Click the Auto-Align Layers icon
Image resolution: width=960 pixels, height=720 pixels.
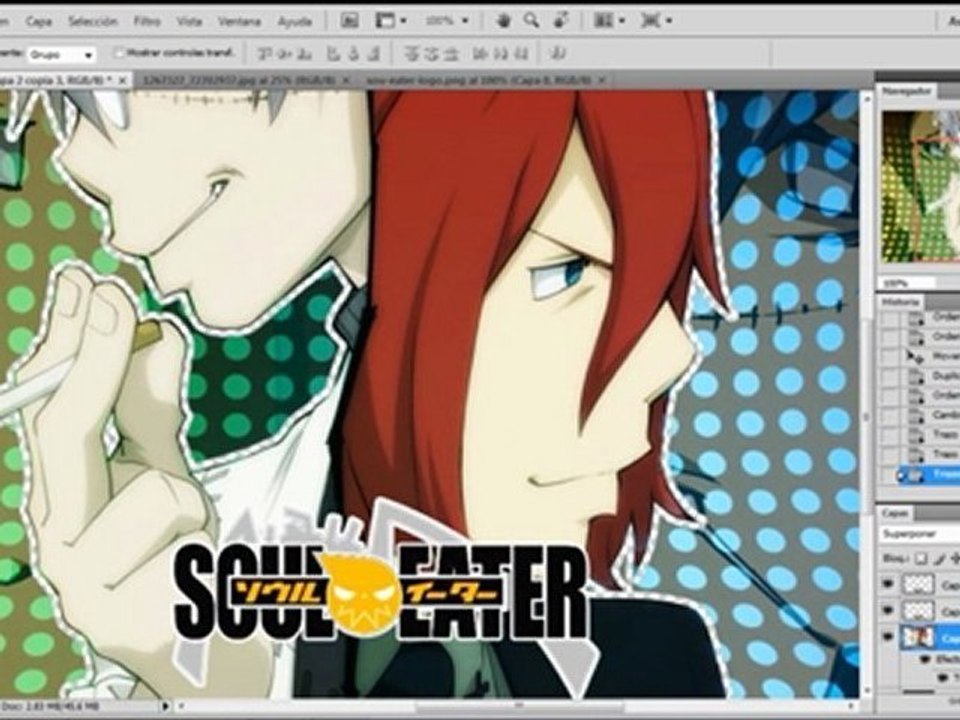[558, 54]
